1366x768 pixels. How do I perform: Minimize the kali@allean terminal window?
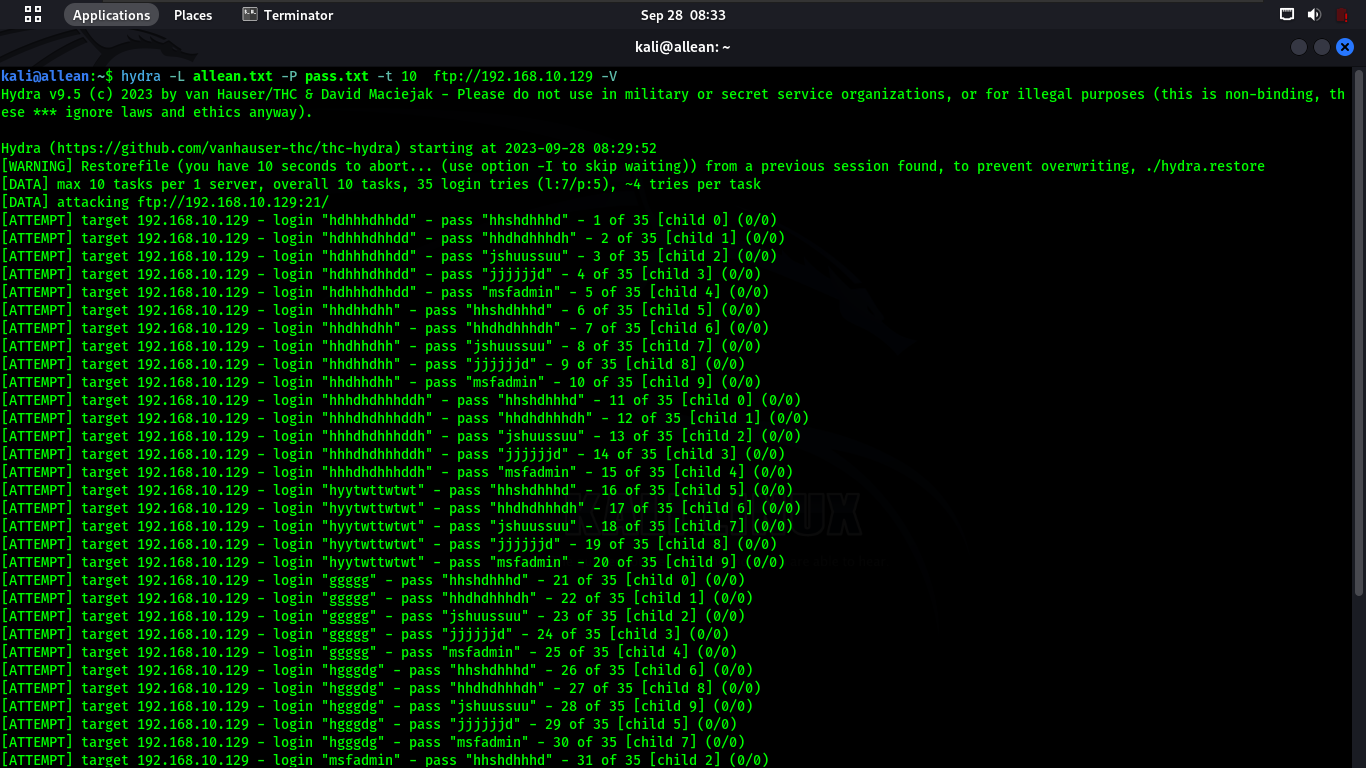tap(1299, 47)
